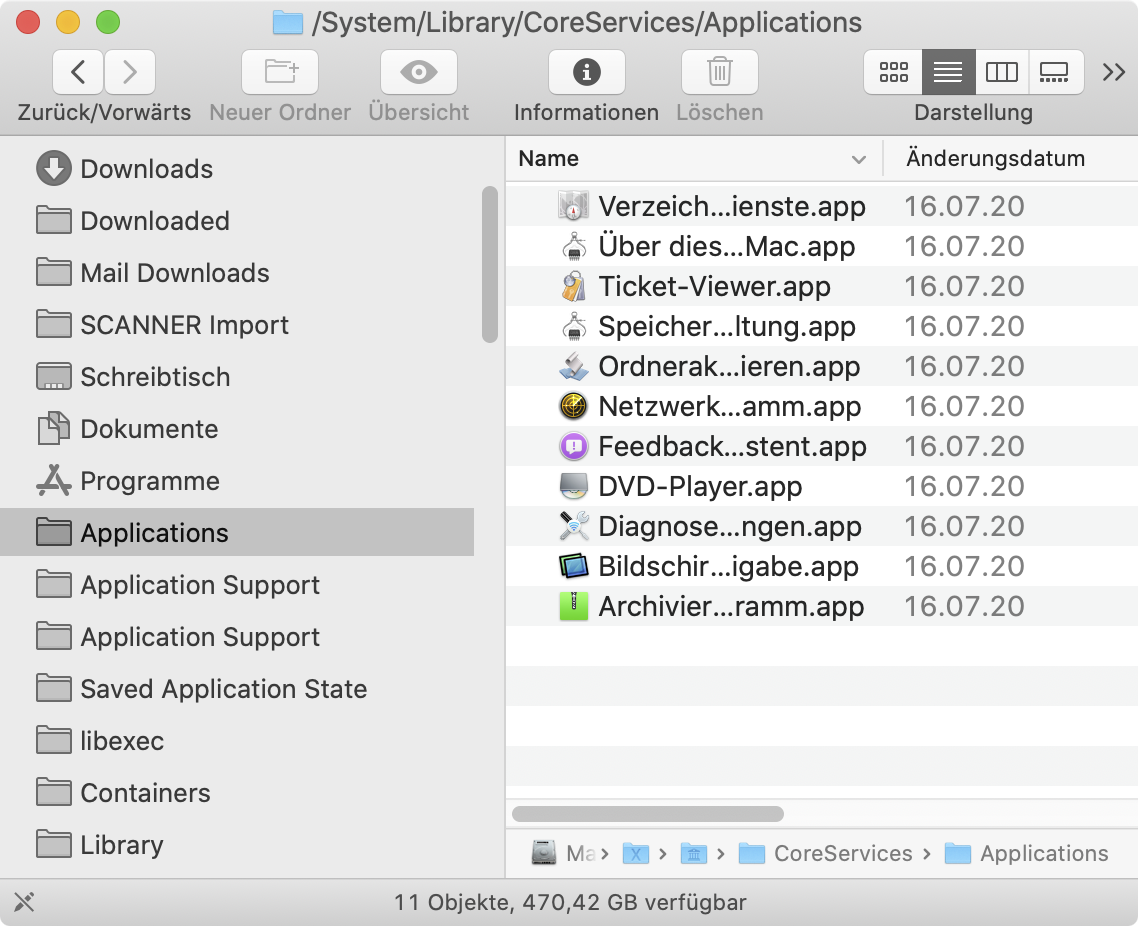1138x926 pixels.
Task: Switch to icon view display mode
Action: tap(893, 72)
